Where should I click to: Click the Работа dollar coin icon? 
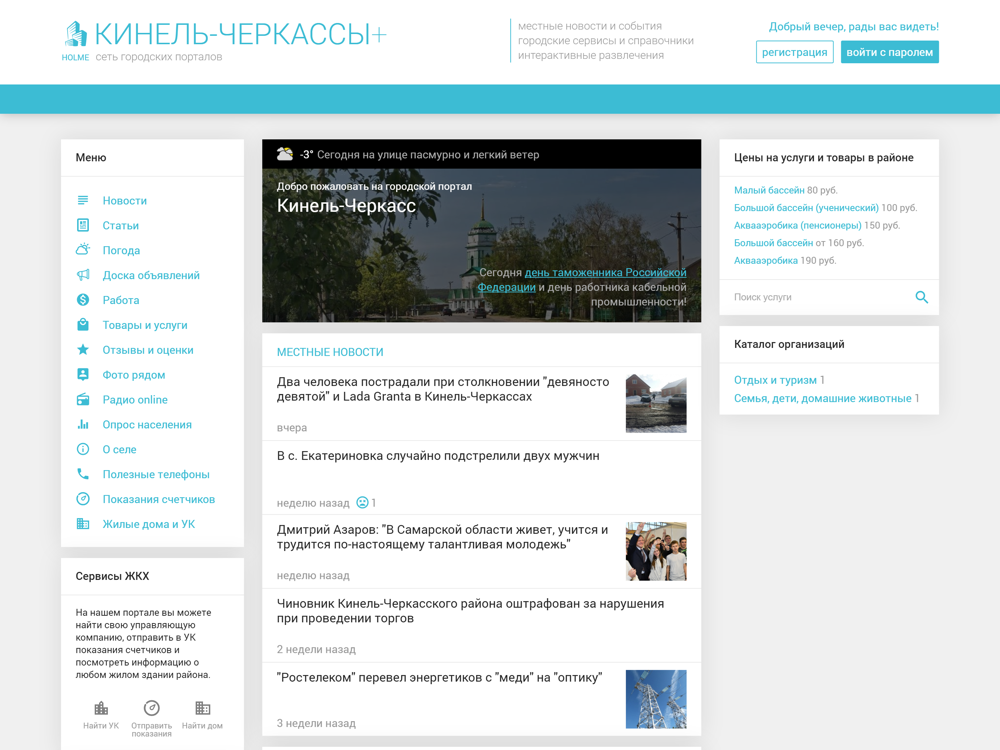click(x=83, y=300)
